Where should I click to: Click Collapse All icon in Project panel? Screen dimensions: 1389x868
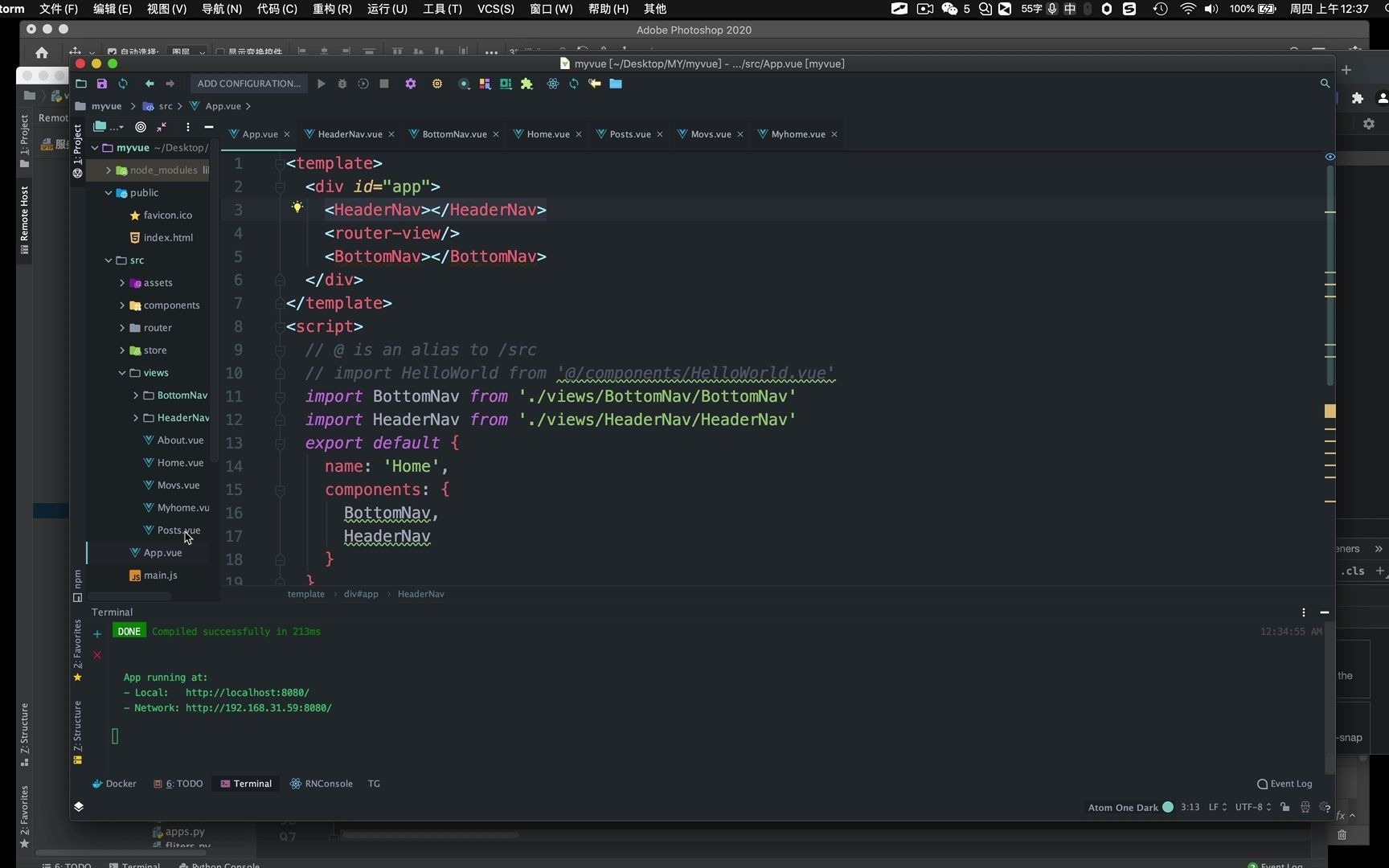coord(162,127)
